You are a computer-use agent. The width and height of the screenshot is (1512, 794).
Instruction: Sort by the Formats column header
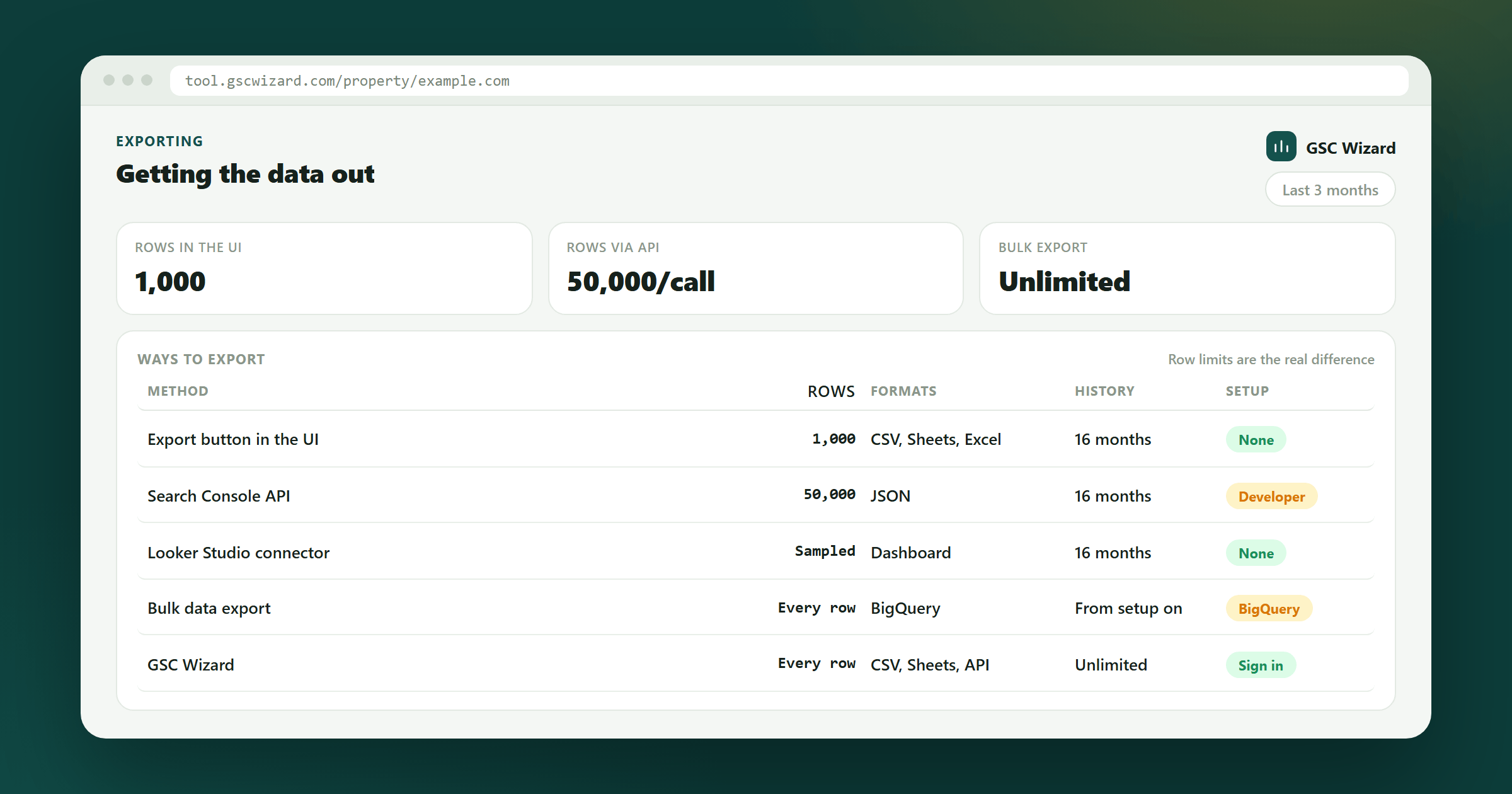click(x=903, y=391)
